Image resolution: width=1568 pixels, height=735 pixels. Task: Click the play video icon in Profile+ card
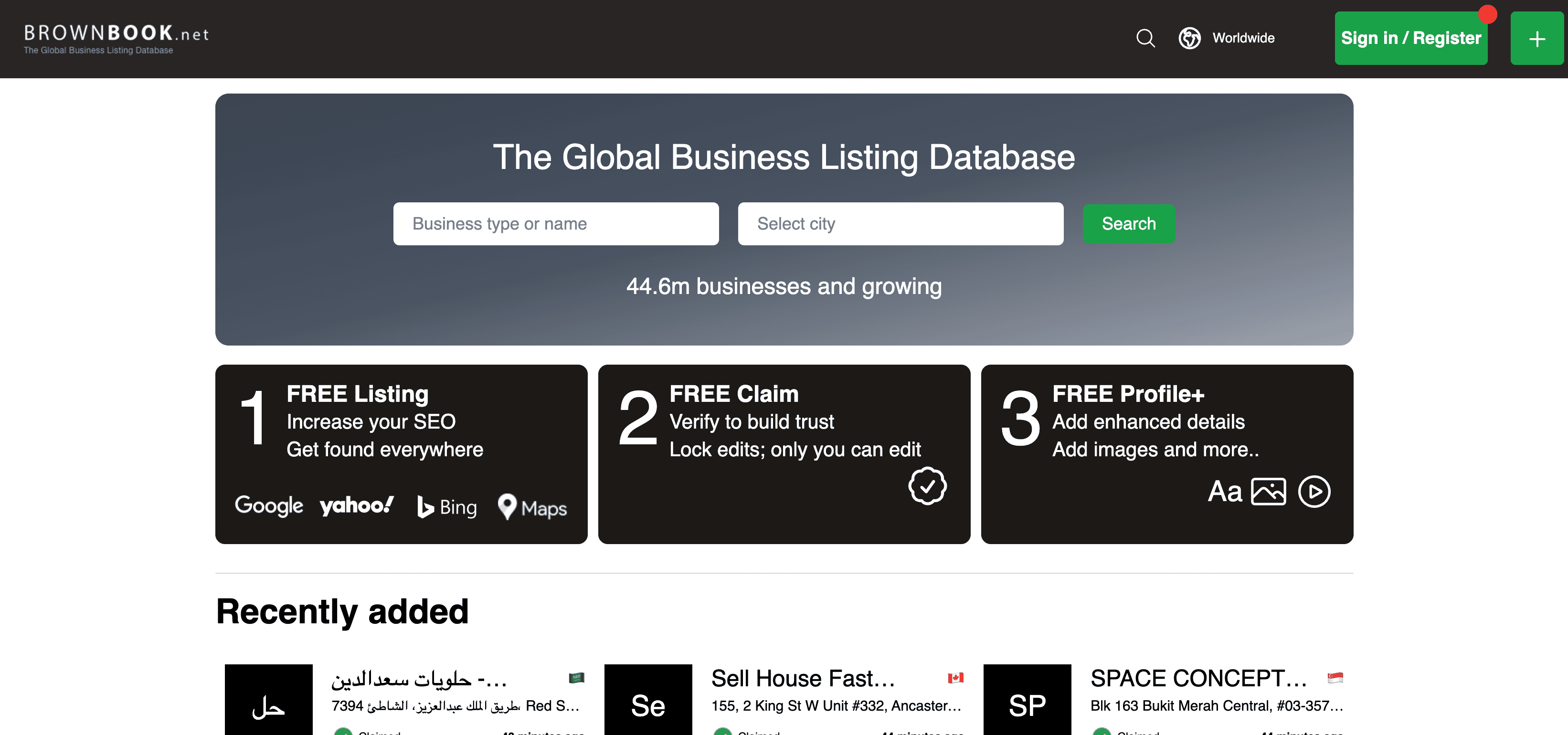pos(1314,491)
